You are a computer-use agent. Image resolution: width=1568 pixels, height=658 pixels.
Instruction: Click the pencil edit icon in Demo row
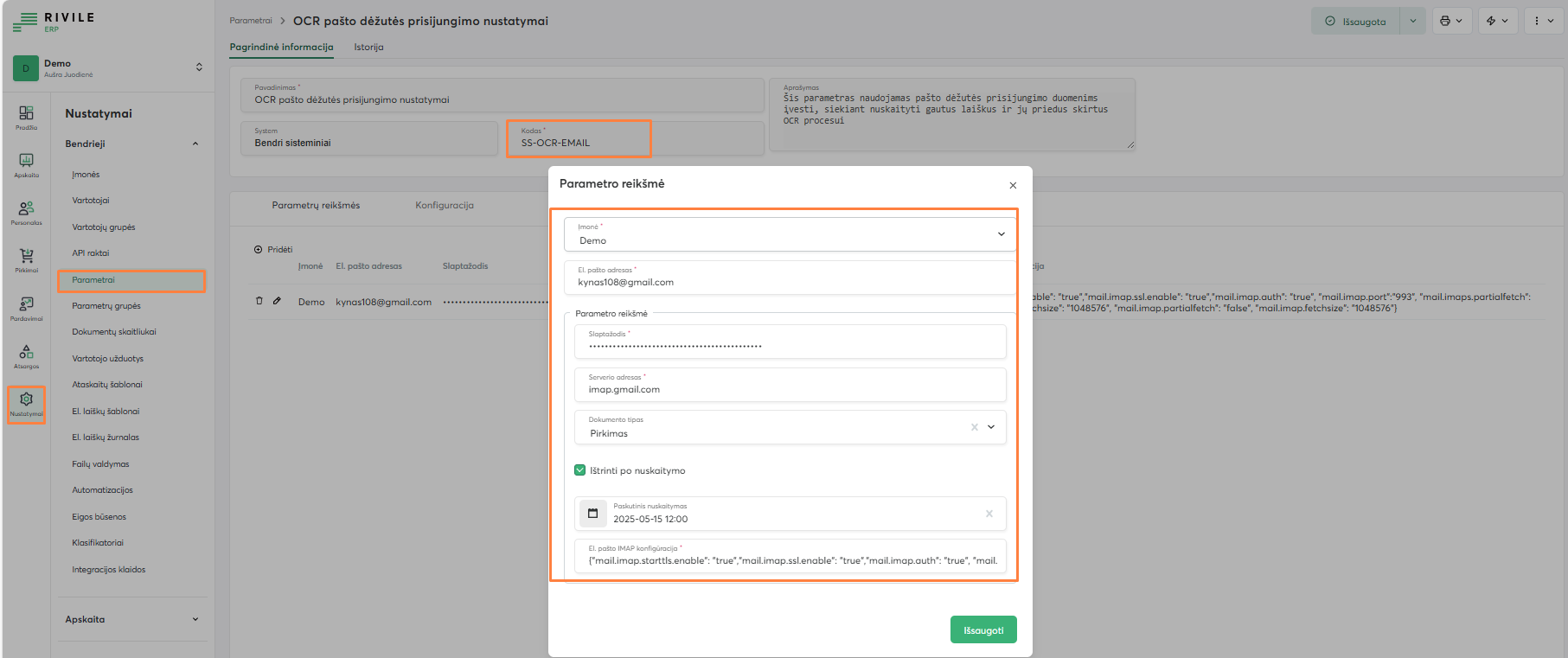pyautogui.click(x=277, y=301)
